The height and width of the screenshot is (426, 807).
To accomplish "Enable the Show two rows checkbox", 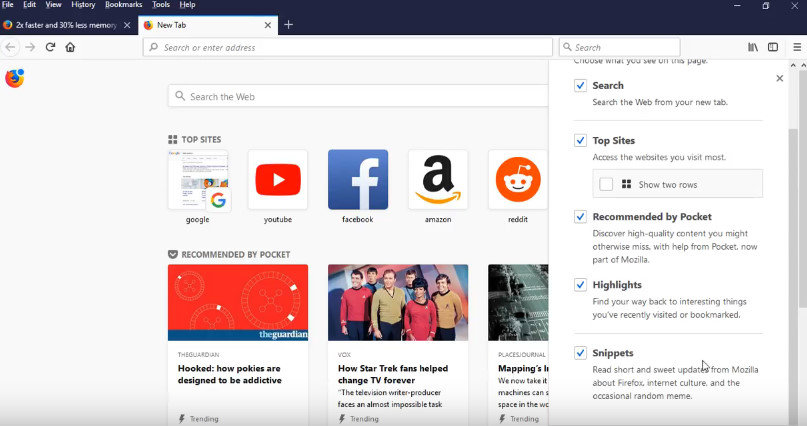I will (x=606, y=184).
